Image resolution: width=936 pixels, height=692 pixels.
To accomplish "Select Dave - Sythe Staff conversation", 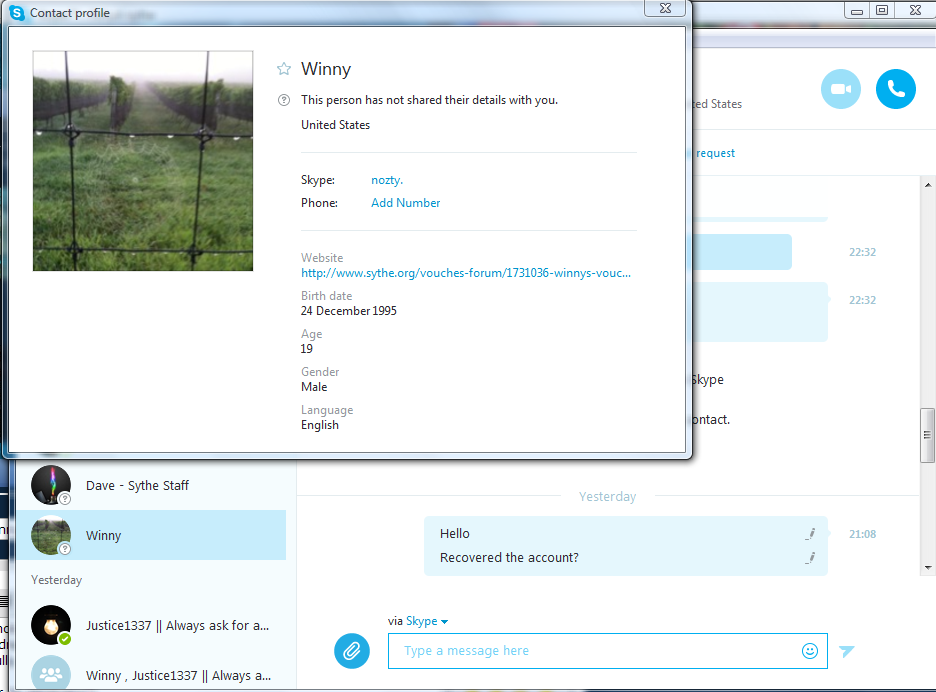I will point(151,485).
